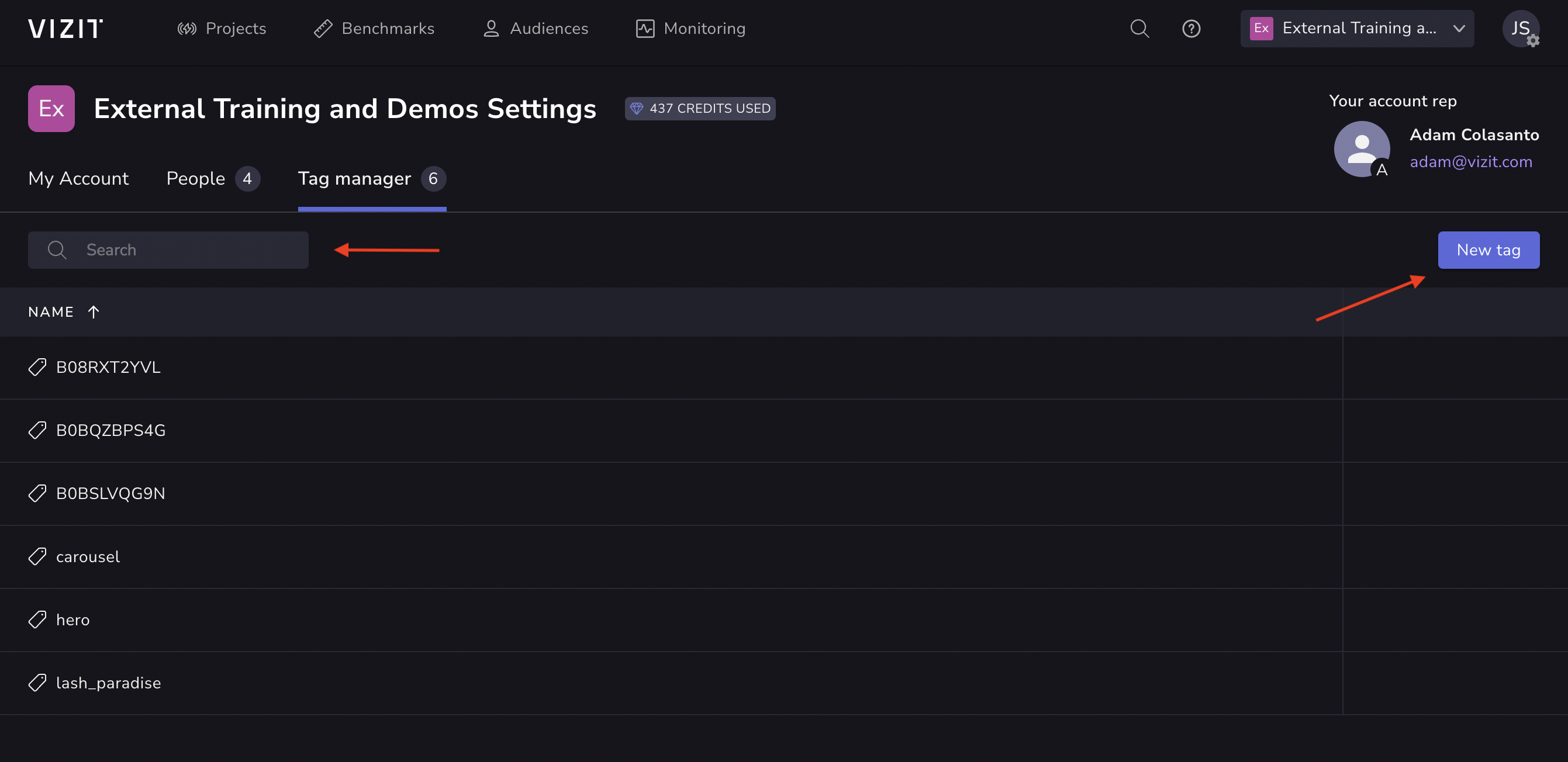Viewport: 1568px width, 762px height.
Task: Expand the External Training workspace dropdown
Action: (1357, 29)
